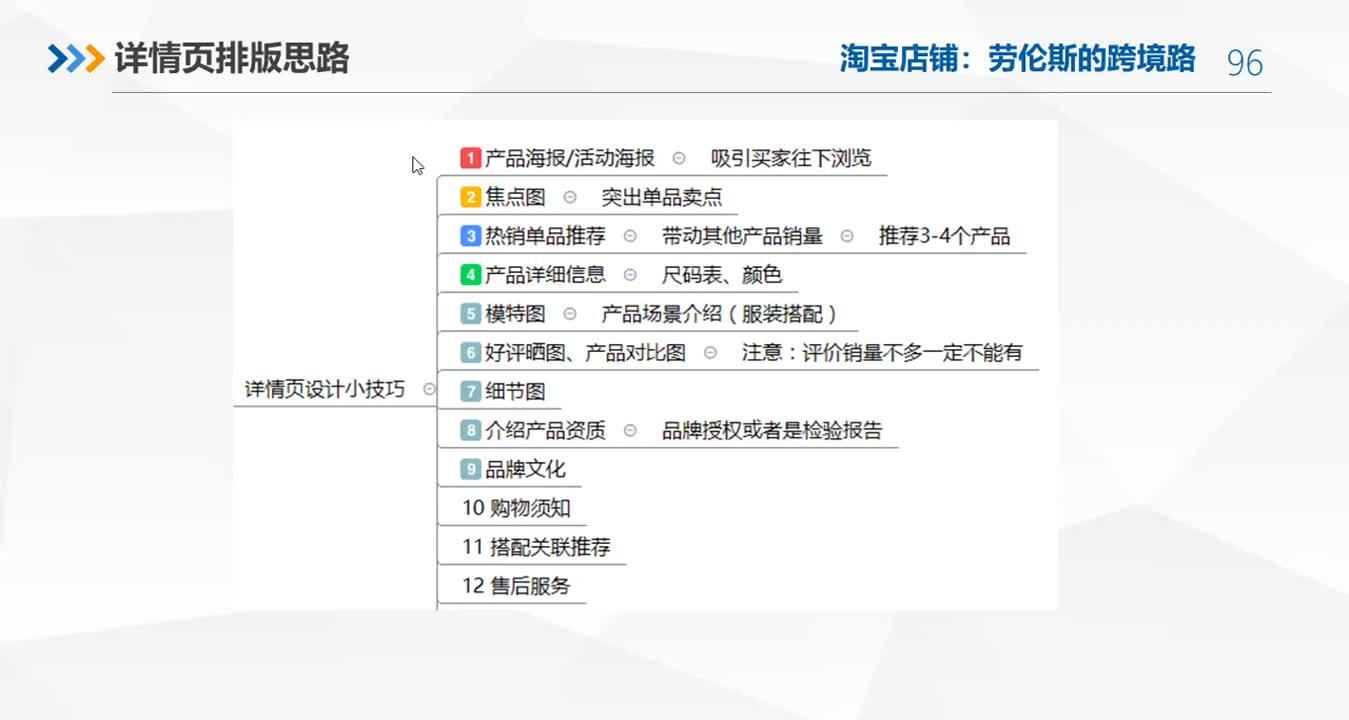Select the 品牌文化 topic
Viewport: 1349px width, 720px height.
[525, 469]
